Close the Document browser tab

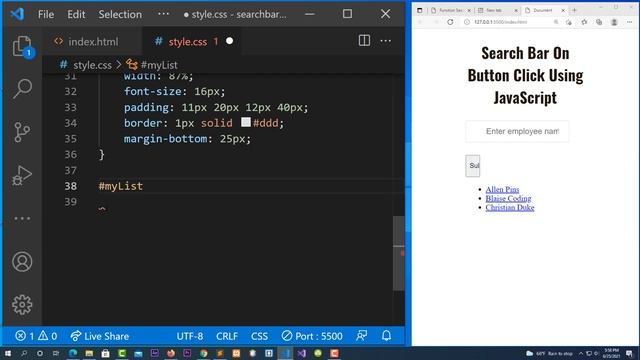click(x=563, y=10)
